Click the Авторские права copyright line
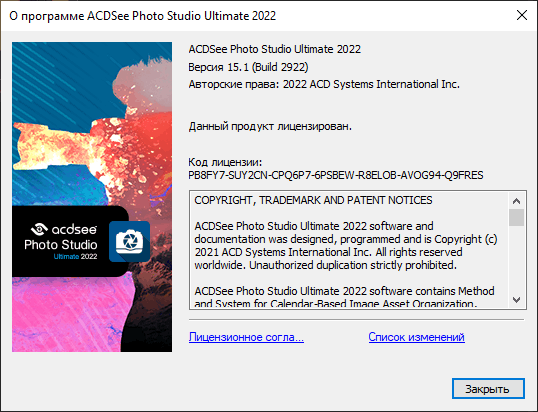The image size is (538, 412). click(324, 84)
